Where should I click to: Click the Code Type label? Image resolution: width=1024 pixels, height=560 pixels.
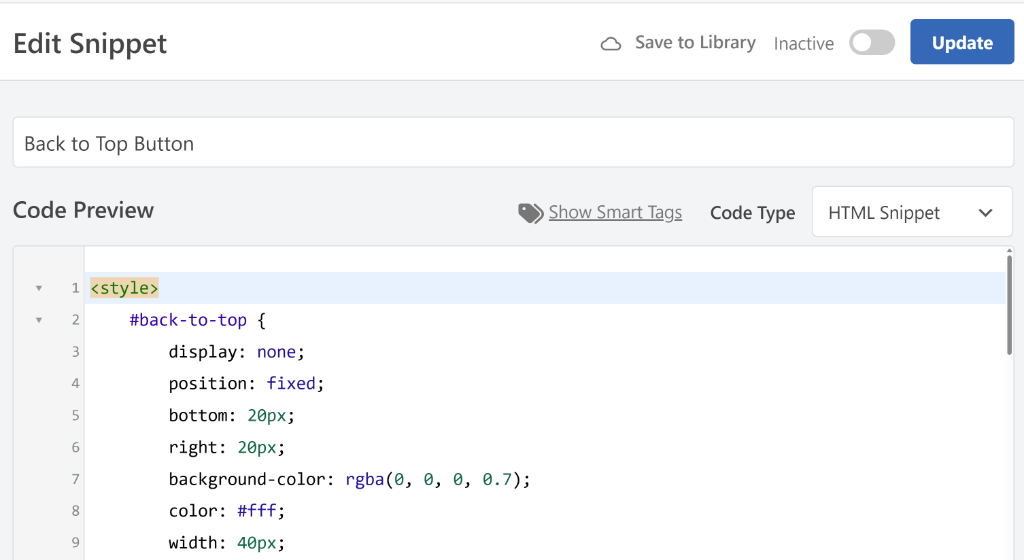[752, 213]
